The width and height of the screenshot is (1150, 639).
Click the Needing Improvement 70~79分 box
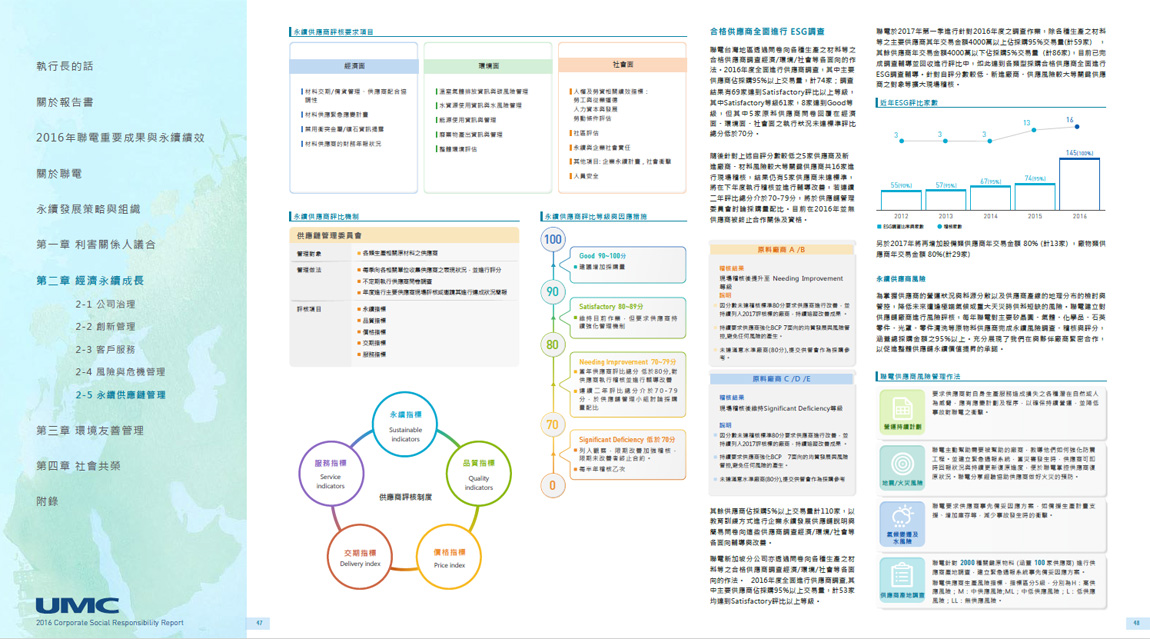tap(627, 384)
